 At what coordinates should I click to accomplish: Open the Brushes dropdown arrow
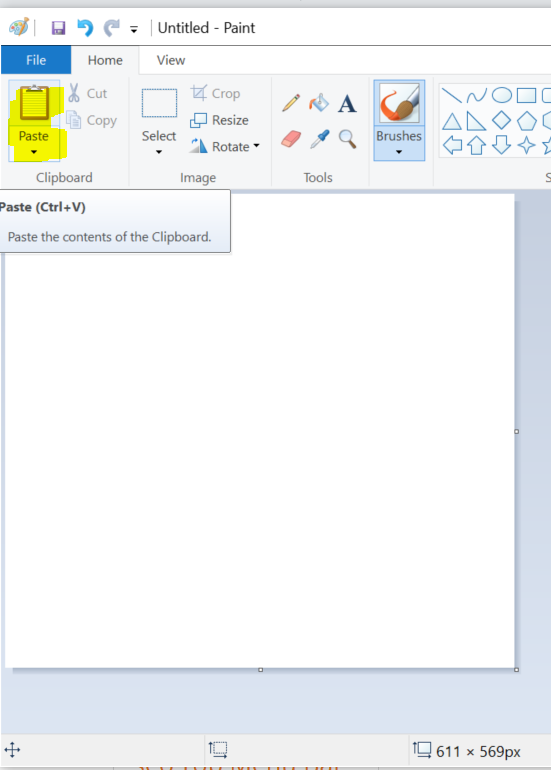pyautogui.click(x=399, y=152)
